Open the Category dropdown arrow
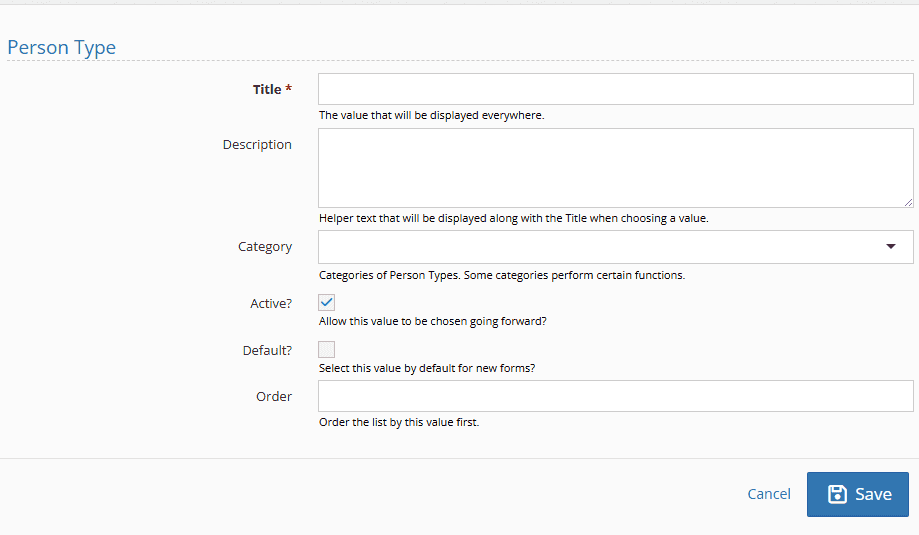 pos(891,247)
